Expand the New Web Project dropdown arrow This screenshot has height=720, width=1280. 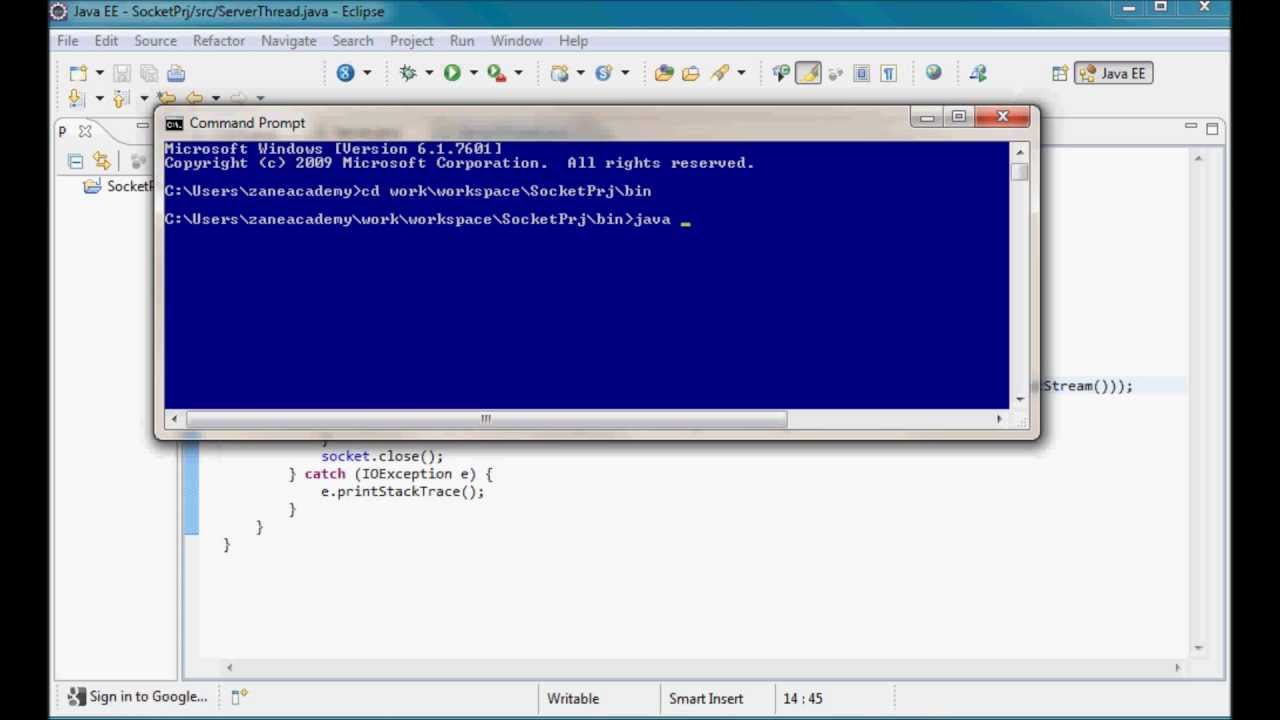pos(580,73)
